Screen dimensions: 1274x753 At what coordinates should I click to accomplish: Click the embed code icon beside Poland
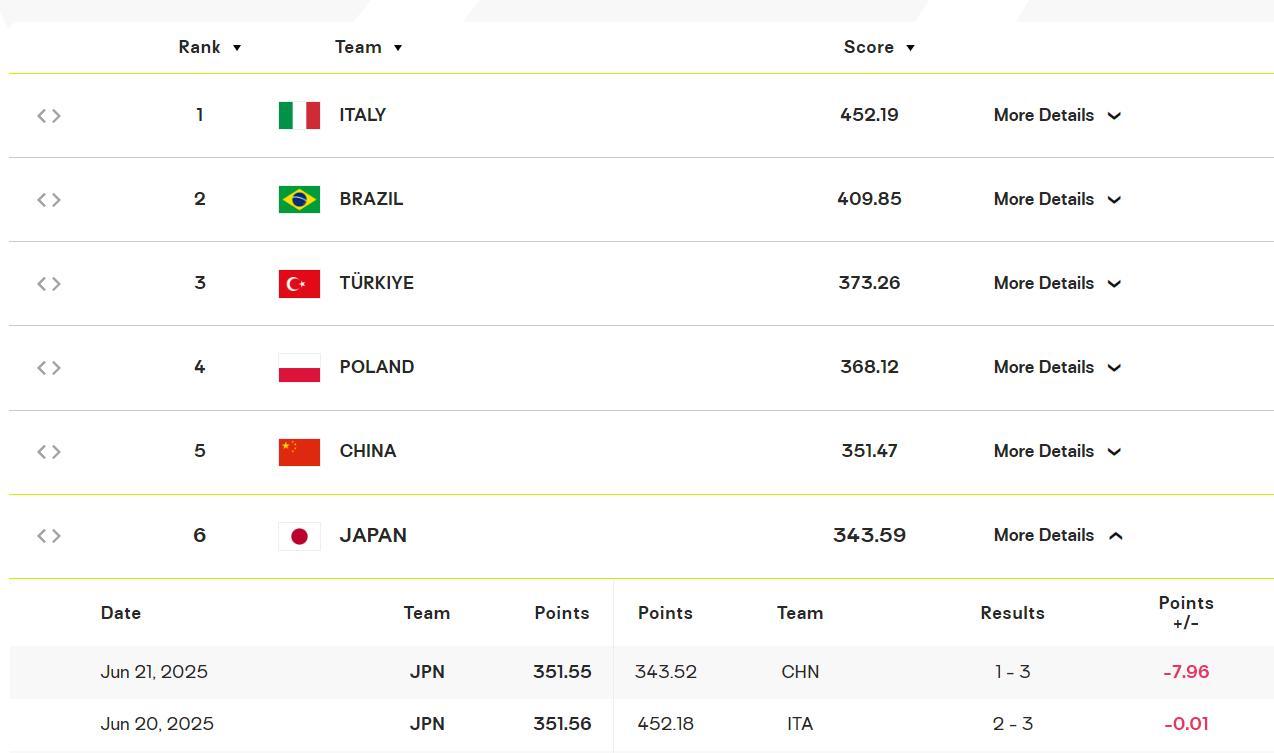point(49,368)
